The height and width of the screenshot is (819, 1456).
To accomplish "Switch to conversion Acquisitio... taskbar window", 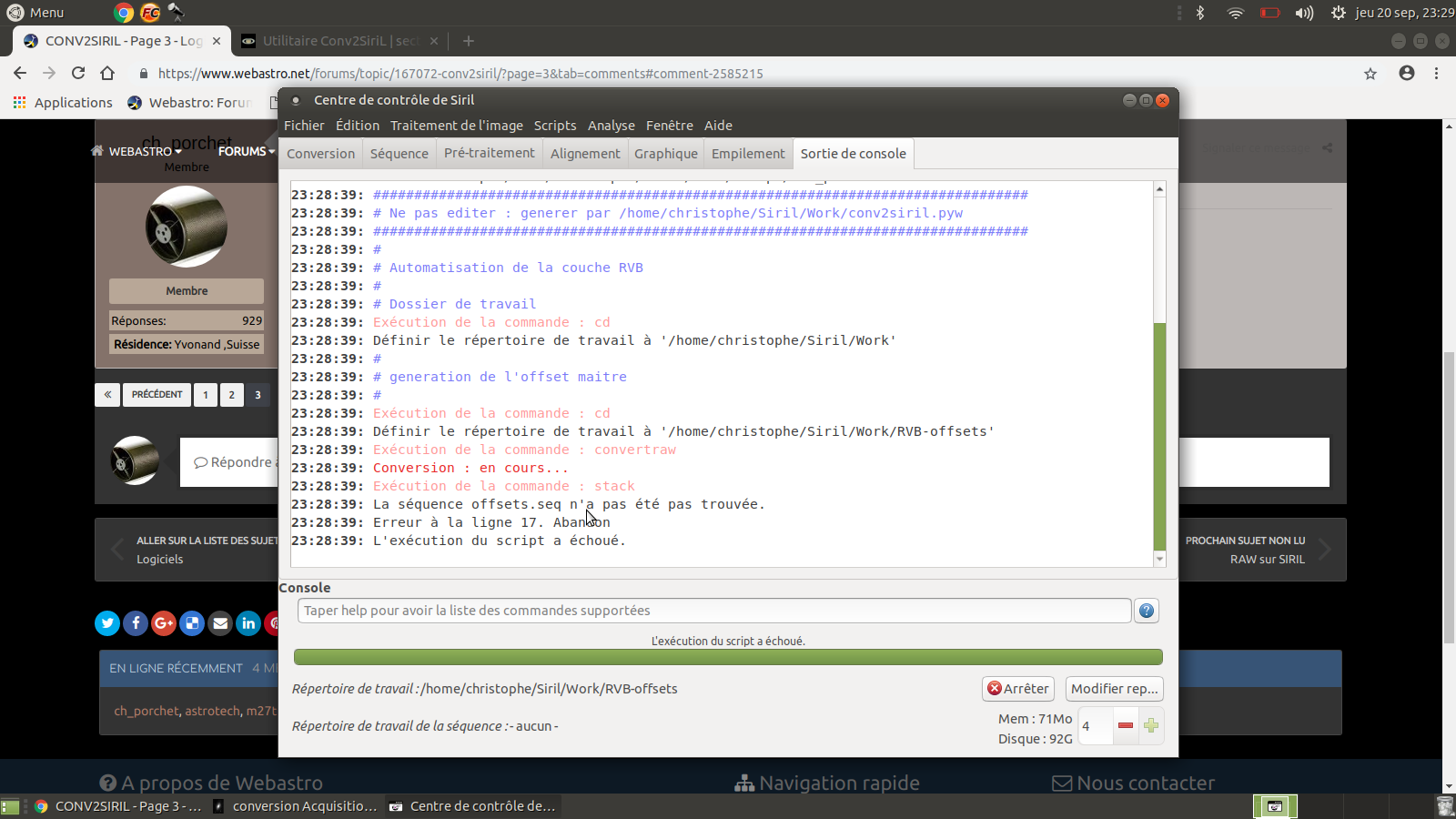I will pyautogui.click(x=295, y=806).
